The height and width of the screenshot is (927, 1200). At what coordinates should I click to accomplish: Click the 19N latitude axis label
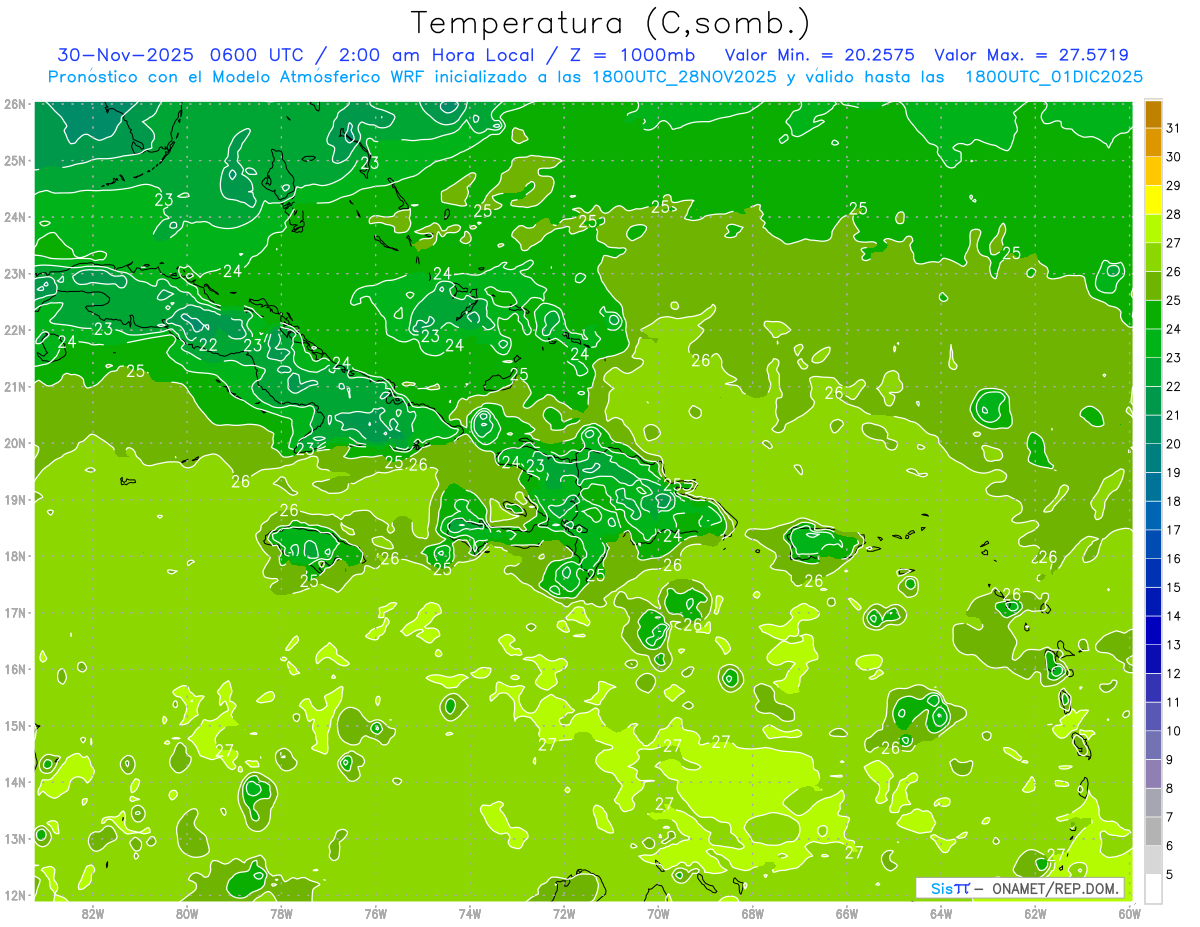click(14, 499)
